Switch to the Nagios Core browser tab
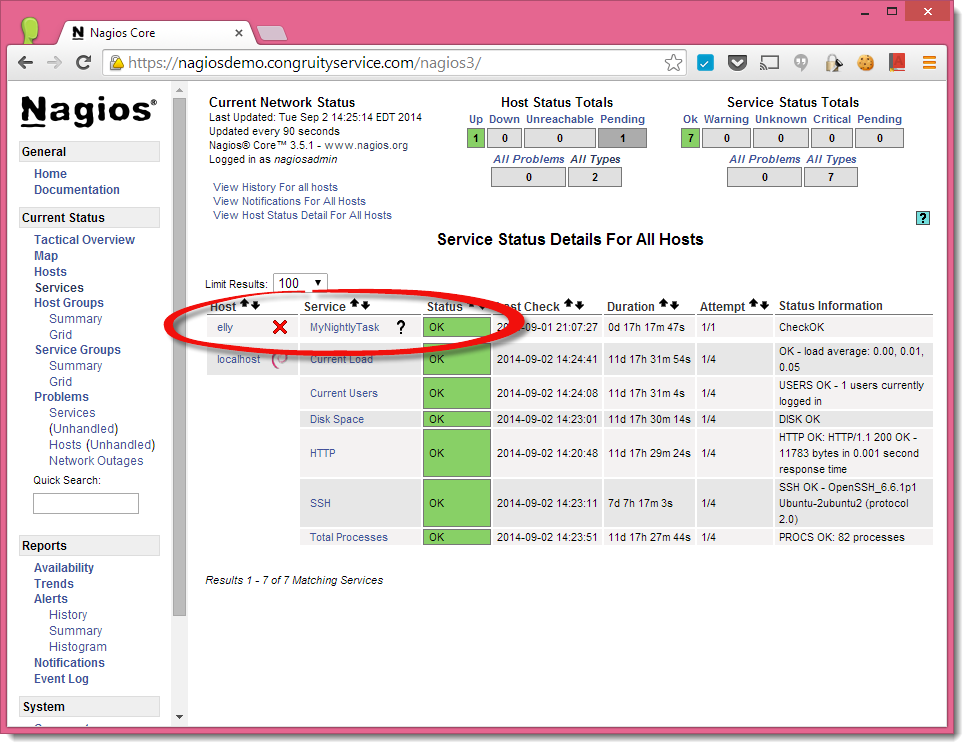 [156, 33]
